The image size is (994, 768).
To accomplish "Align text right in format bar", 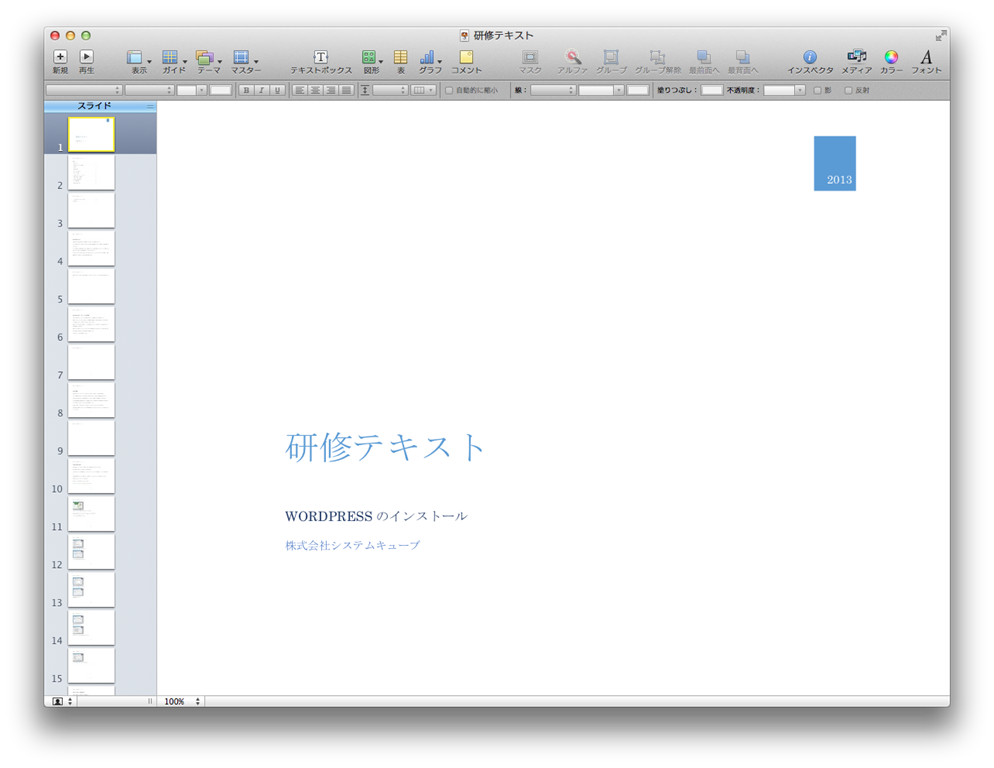I will click(x=330, y=90).
